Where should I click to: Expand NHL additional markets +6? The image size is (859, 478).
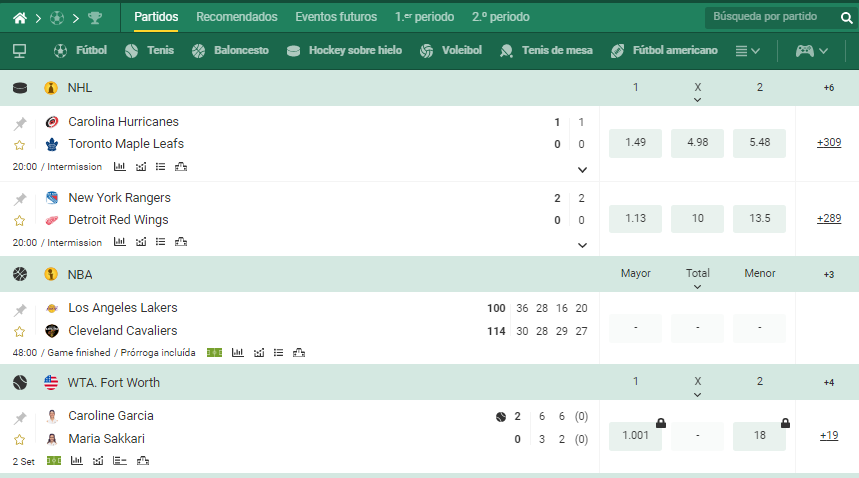tap(829, 88)
